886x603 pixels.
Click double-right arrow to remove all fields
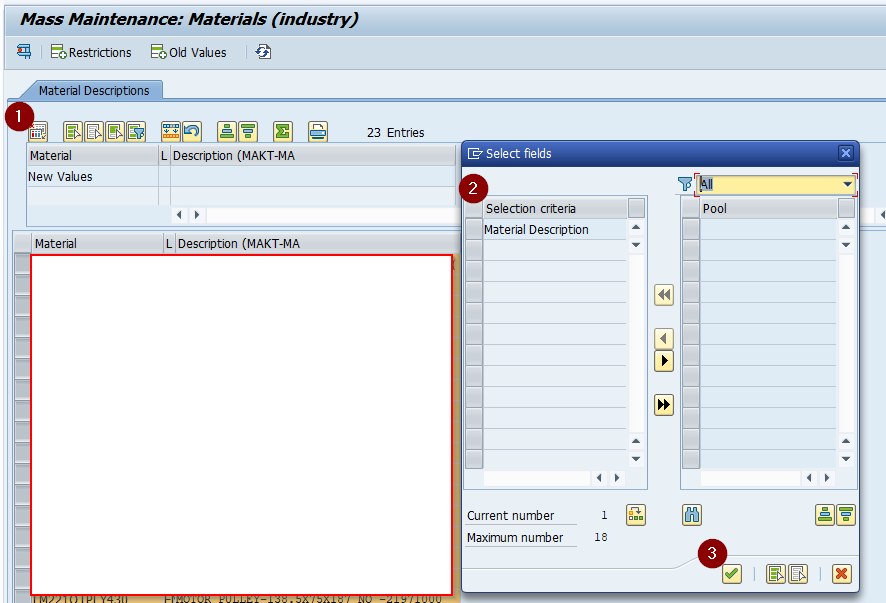[x=664, y=405]
